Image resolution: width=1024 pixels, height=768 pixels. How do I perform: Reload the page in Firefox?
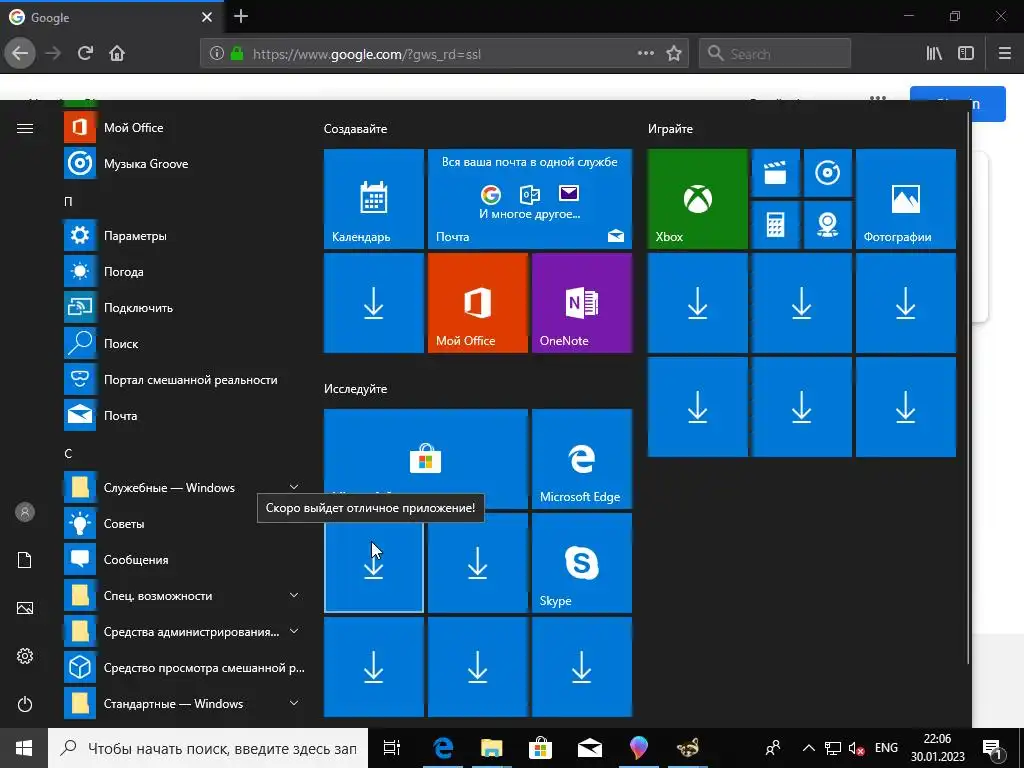pos(85,54)
